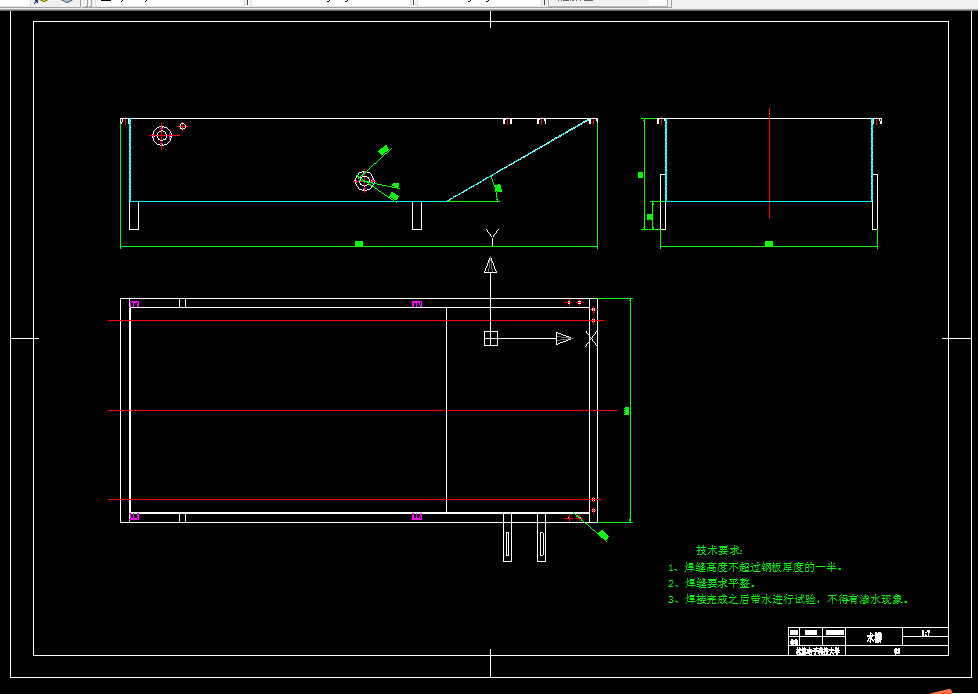This screenshot has width=978, height=694.
Task: Select the drain hole circle at tank bottom
Action: pyautogui.click(x=364, y=181)
